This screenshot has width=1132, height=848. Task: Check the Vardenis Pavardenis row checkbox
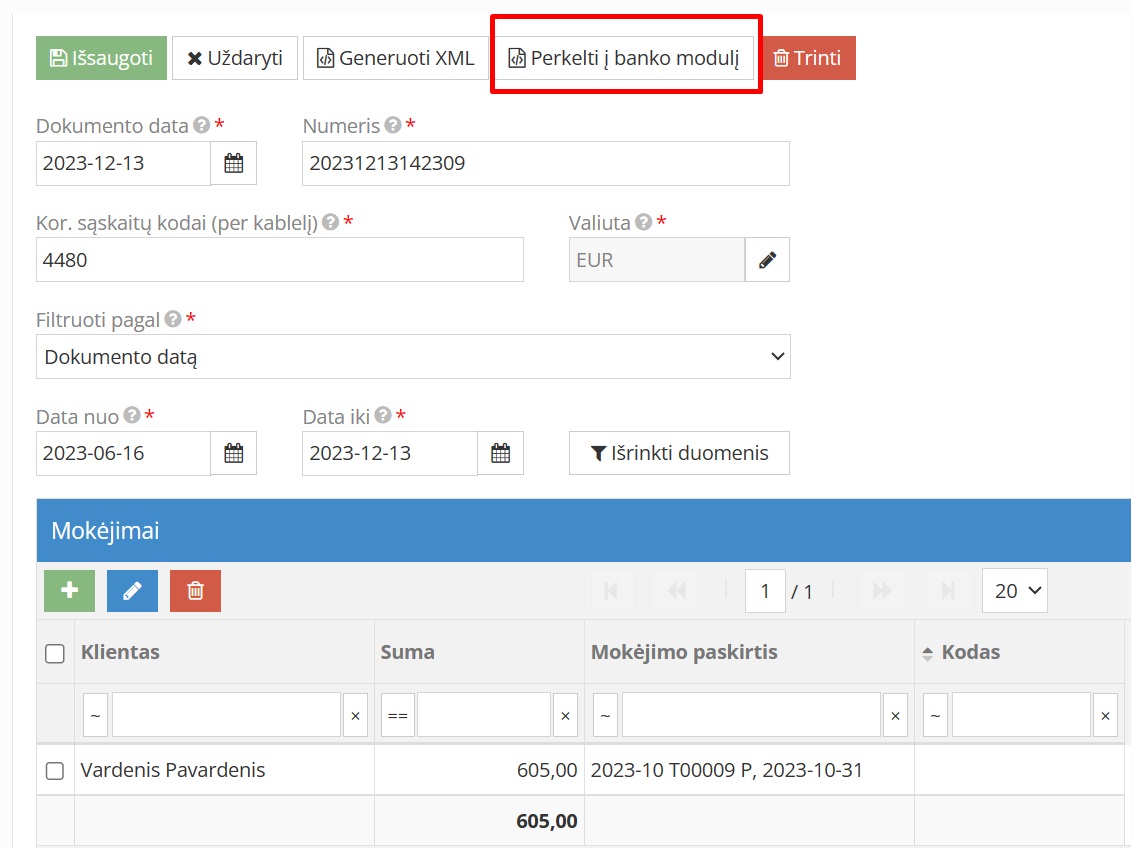pos(55,770)
